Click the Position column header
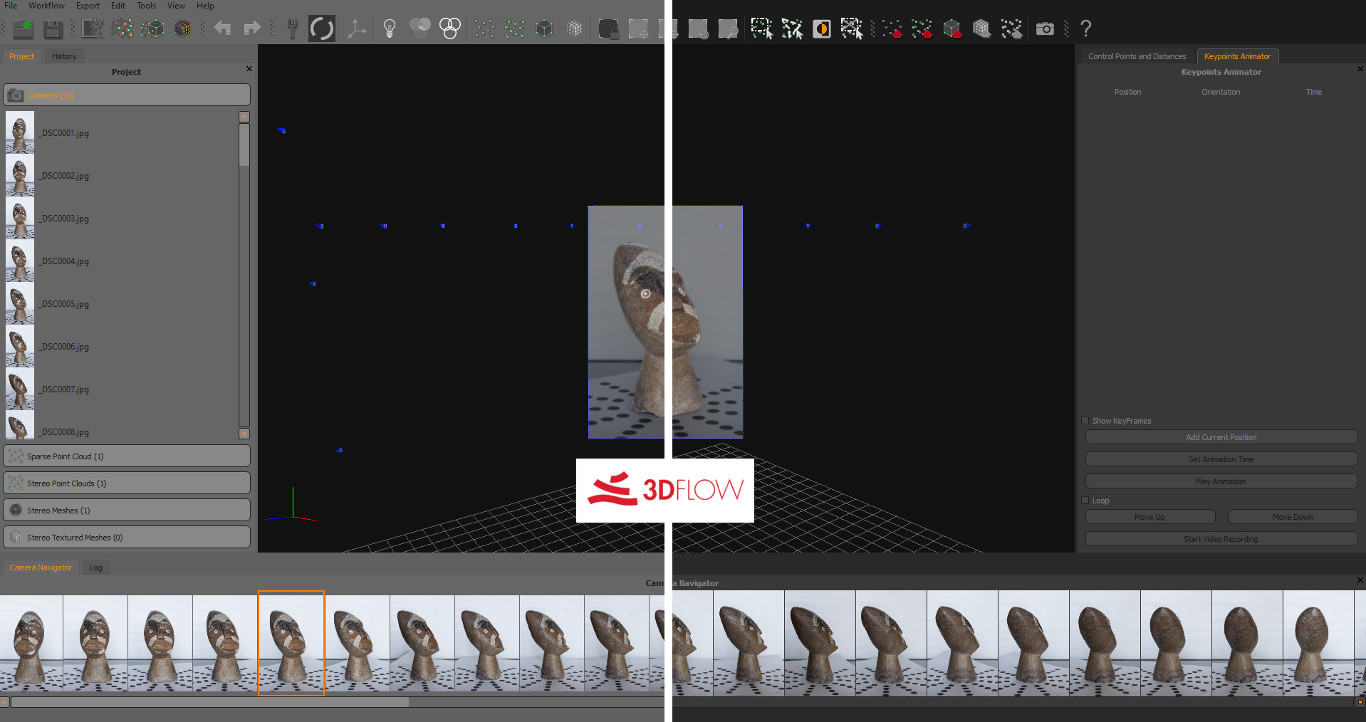1366x722 pixels. point(1128,92)
